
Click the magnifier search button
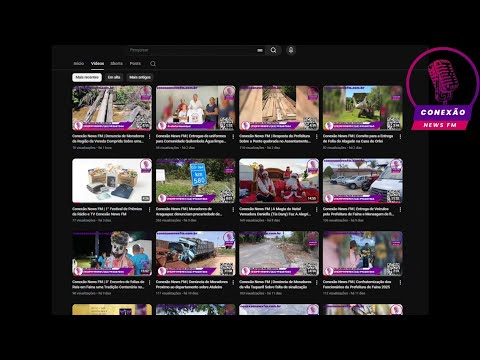point(273,50)
